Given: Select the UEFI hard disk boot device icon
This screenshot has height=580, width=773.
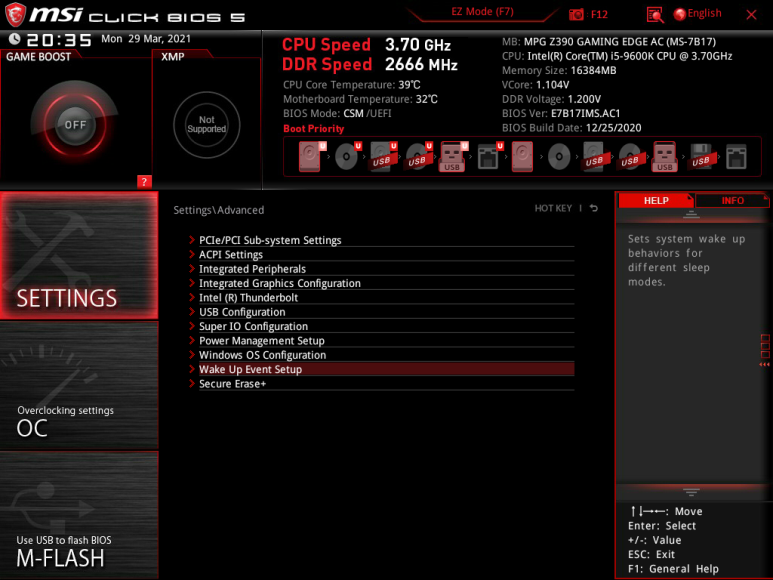Looking at the screenshot, I should 312,157.
